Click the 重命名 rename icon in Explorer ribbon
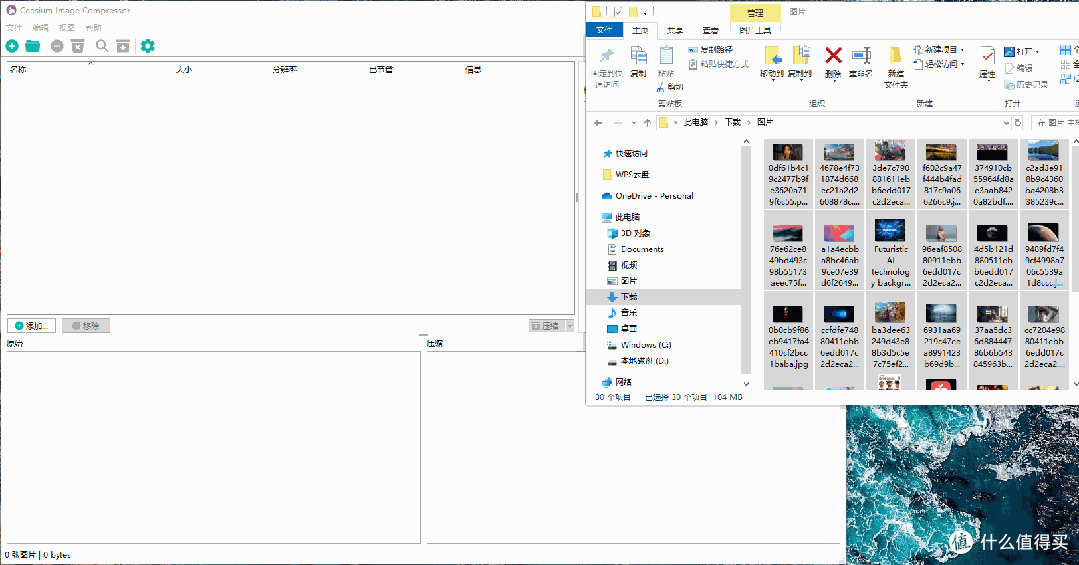Viewport: 1079px width, 565px height. click(x=861, y=56)
